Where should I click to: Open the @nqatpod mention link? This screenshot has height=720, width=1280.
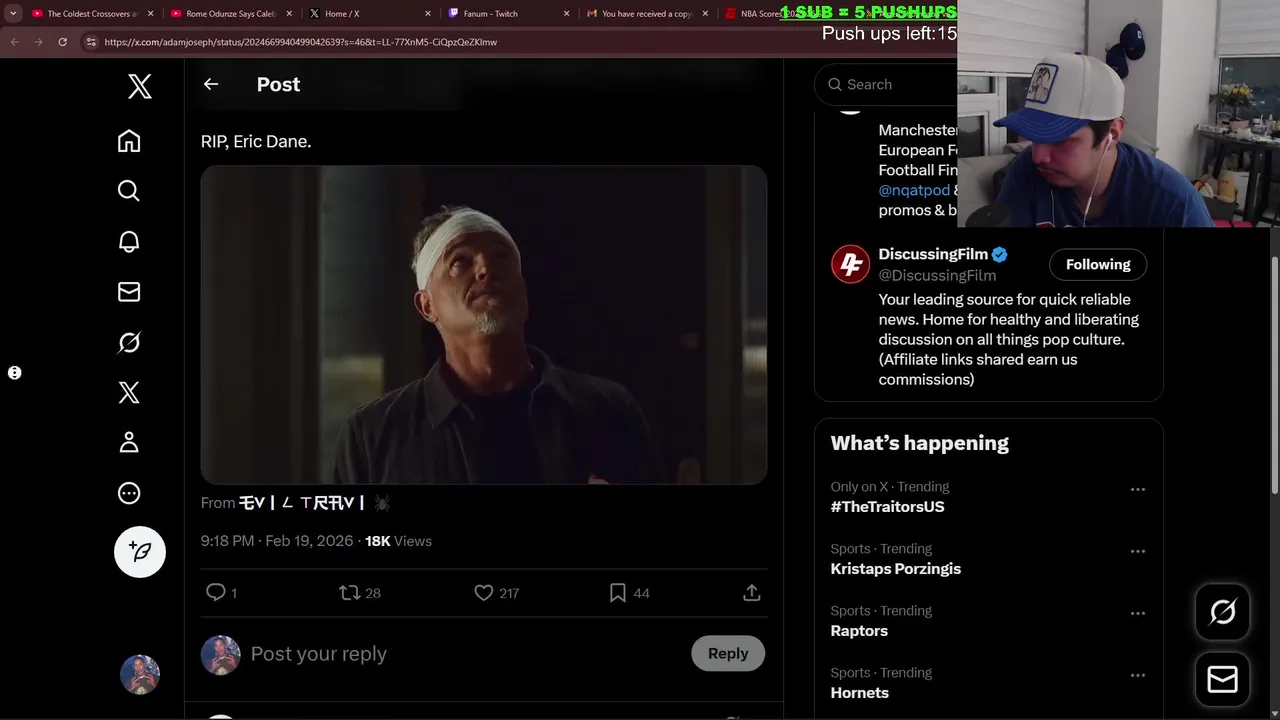tap(914, 190)
